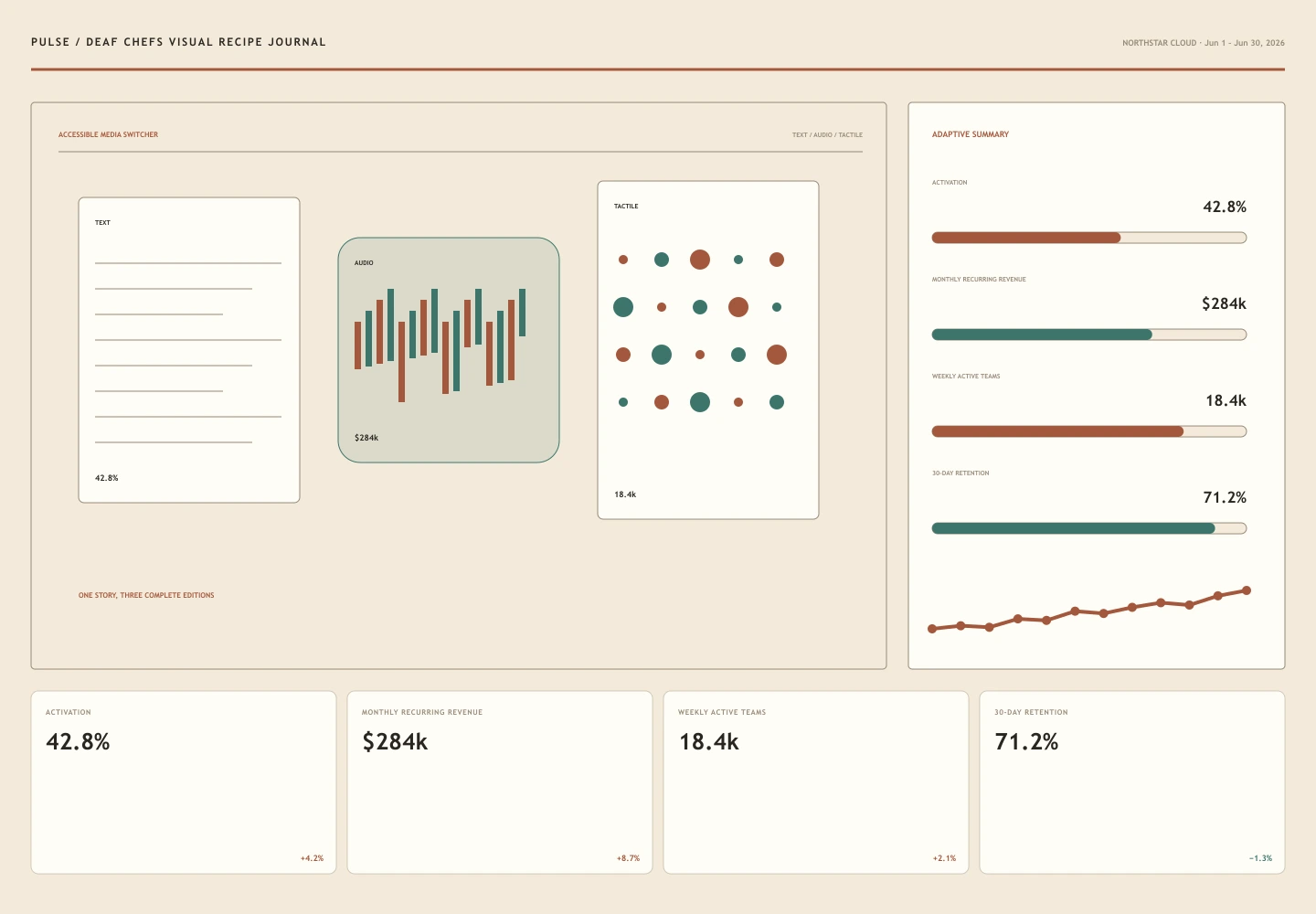
Task: Open the Activation 42.8% metric card
Action: (184, 782)
